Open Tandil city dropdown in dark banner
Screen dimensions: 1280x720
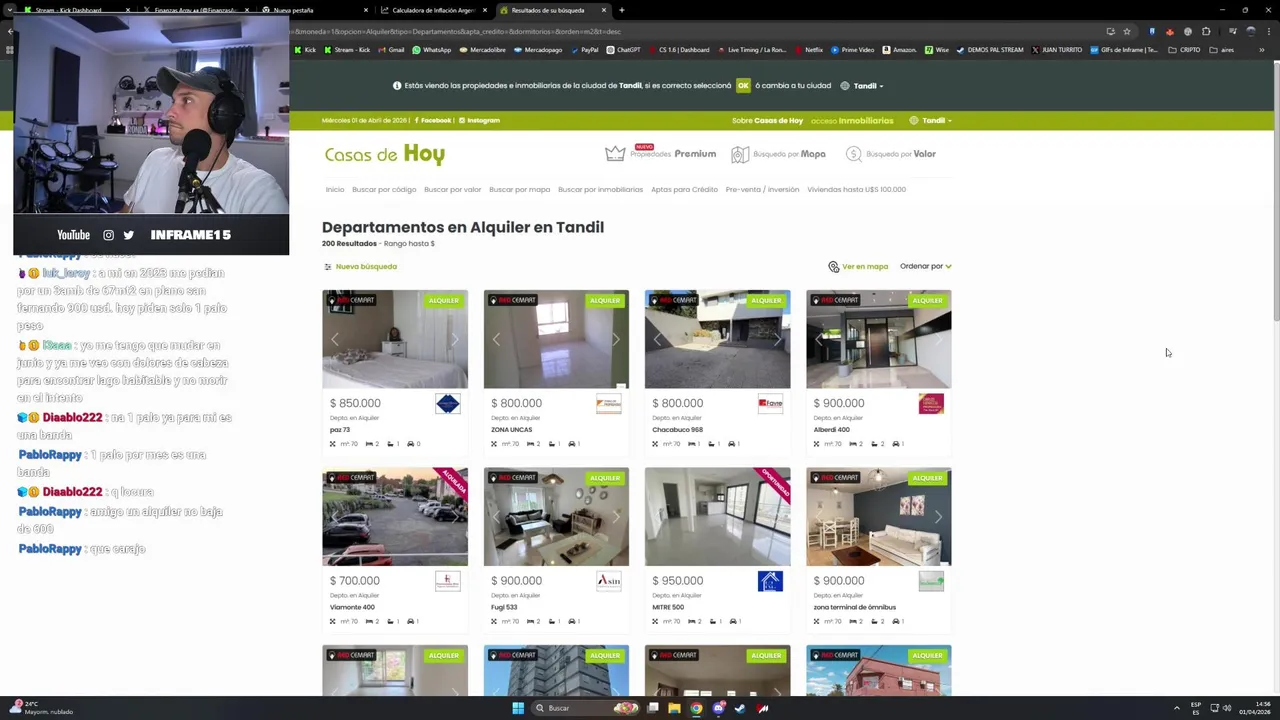(862, 86)
